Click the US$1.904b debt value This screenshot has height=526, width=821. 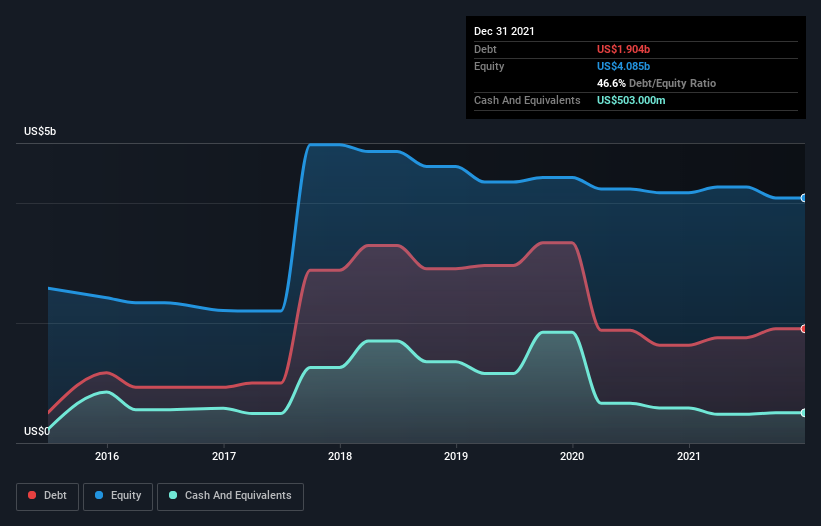[623, 49]
